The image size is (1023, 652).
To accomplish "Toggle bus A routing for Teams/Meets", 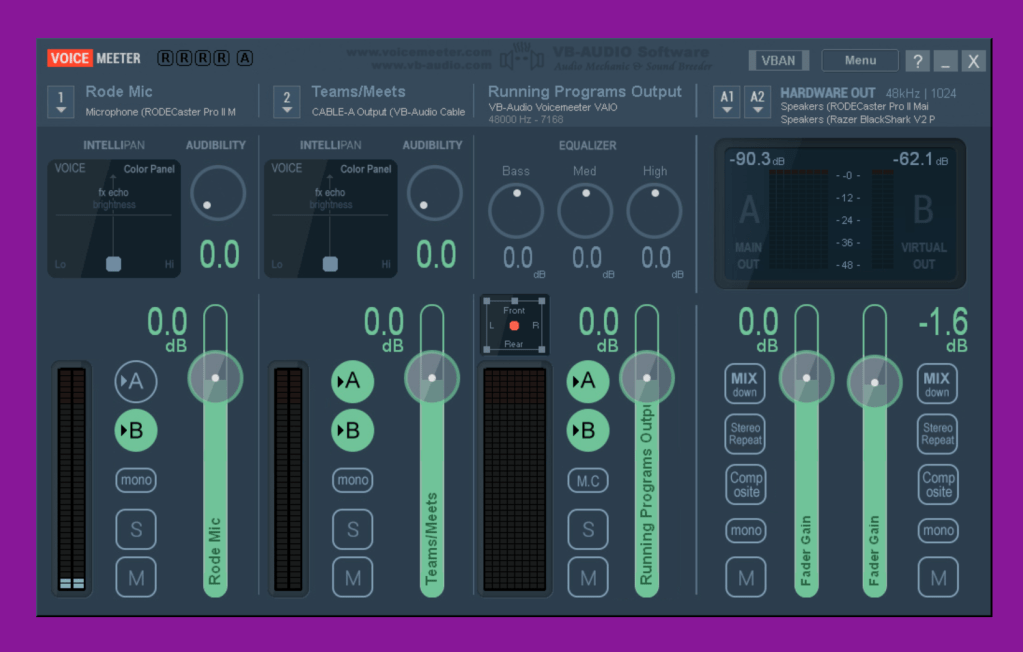I will click(x=352, y=381).
